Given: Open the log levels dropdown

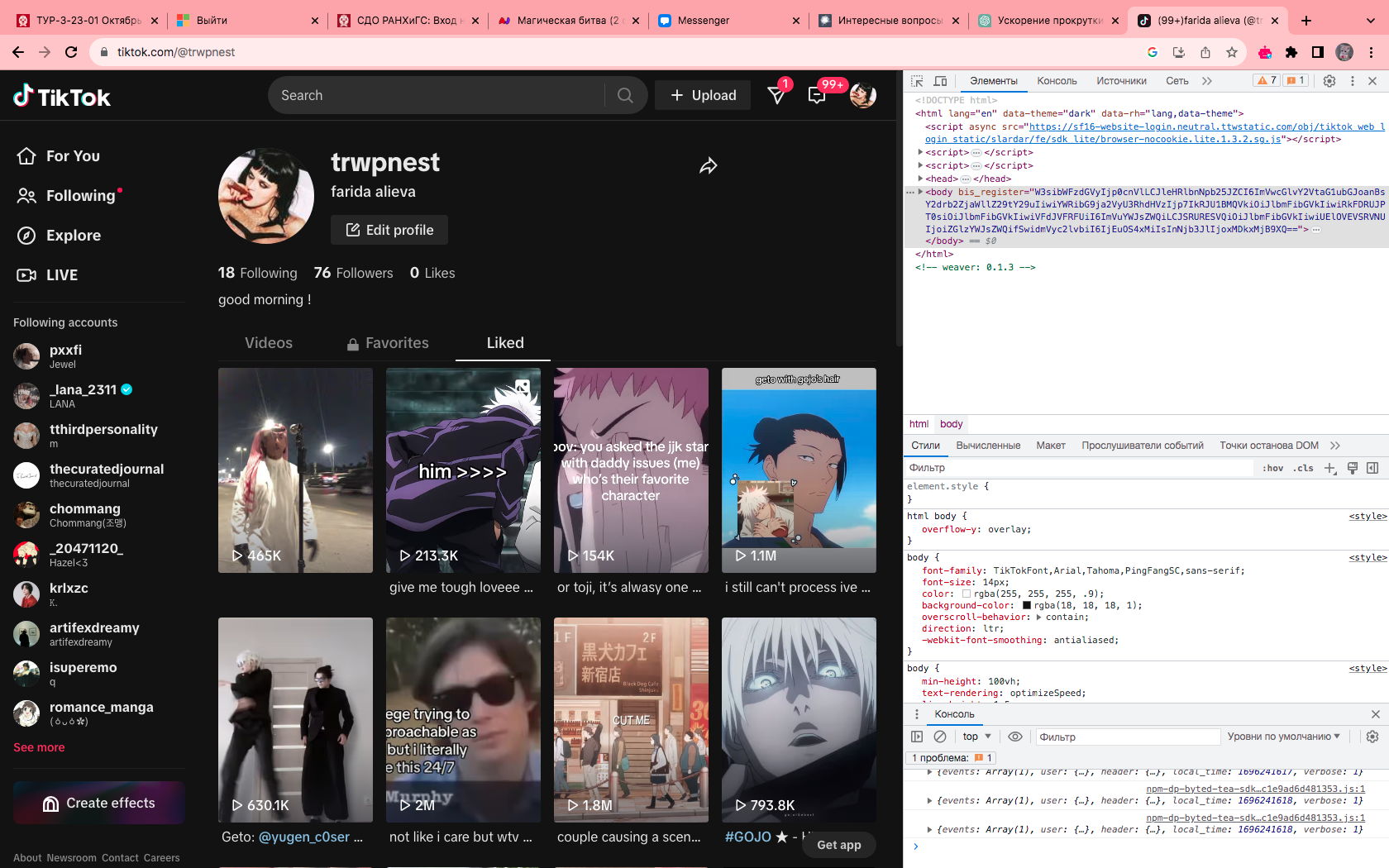Looking at the screenshot, I should [x=1283, y=737].
